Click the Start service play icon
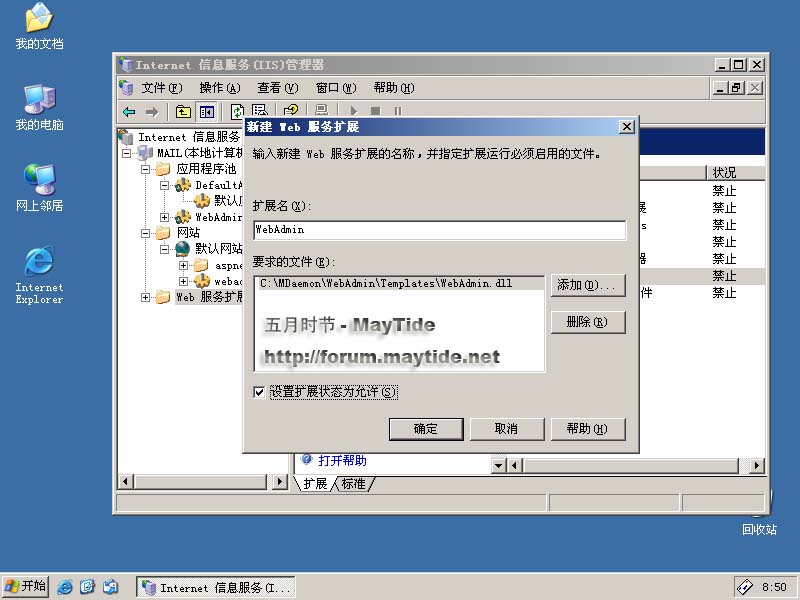The image size is (800, 600). pos(354,111)
